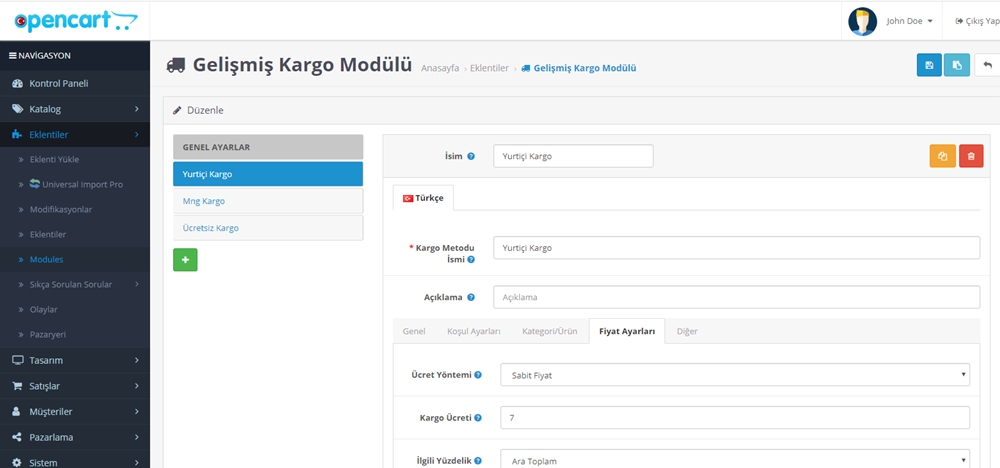
Task: Expand the Katalog sidebar menu
Action: click(x=75, y=108)
